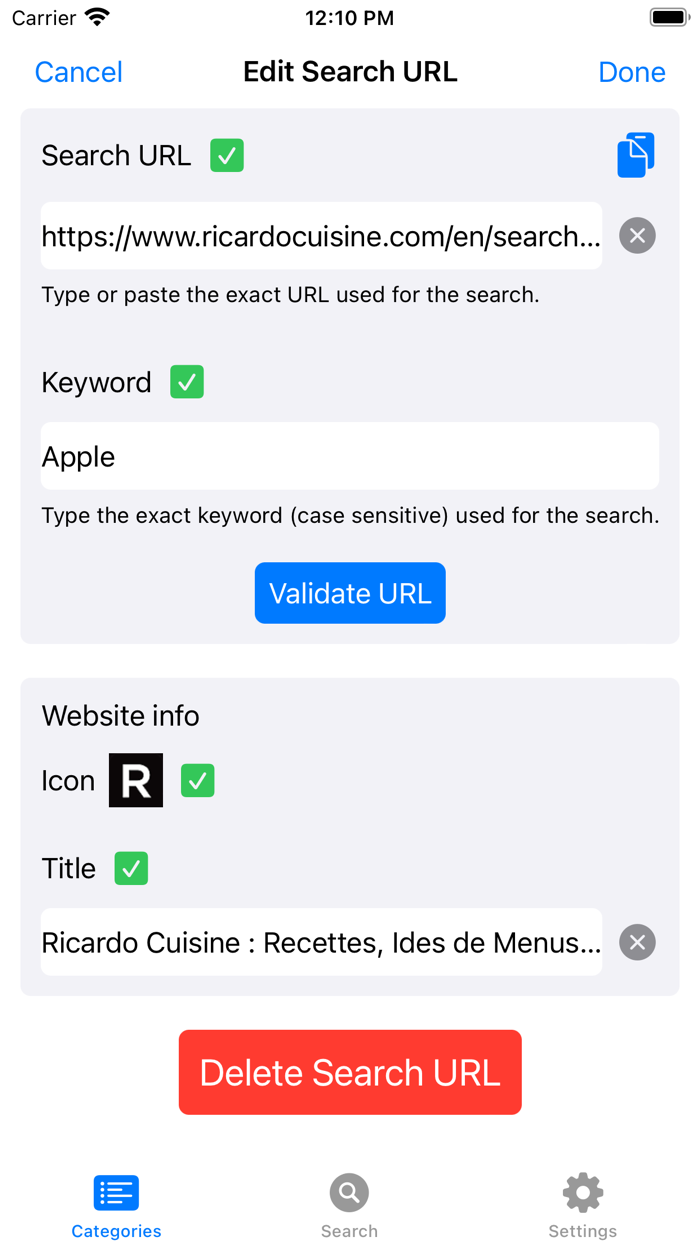Tap the Title validation checkmark
The width and height of the screenshot is (700, 1244).
pyautogui.click(x=130, y=868)
